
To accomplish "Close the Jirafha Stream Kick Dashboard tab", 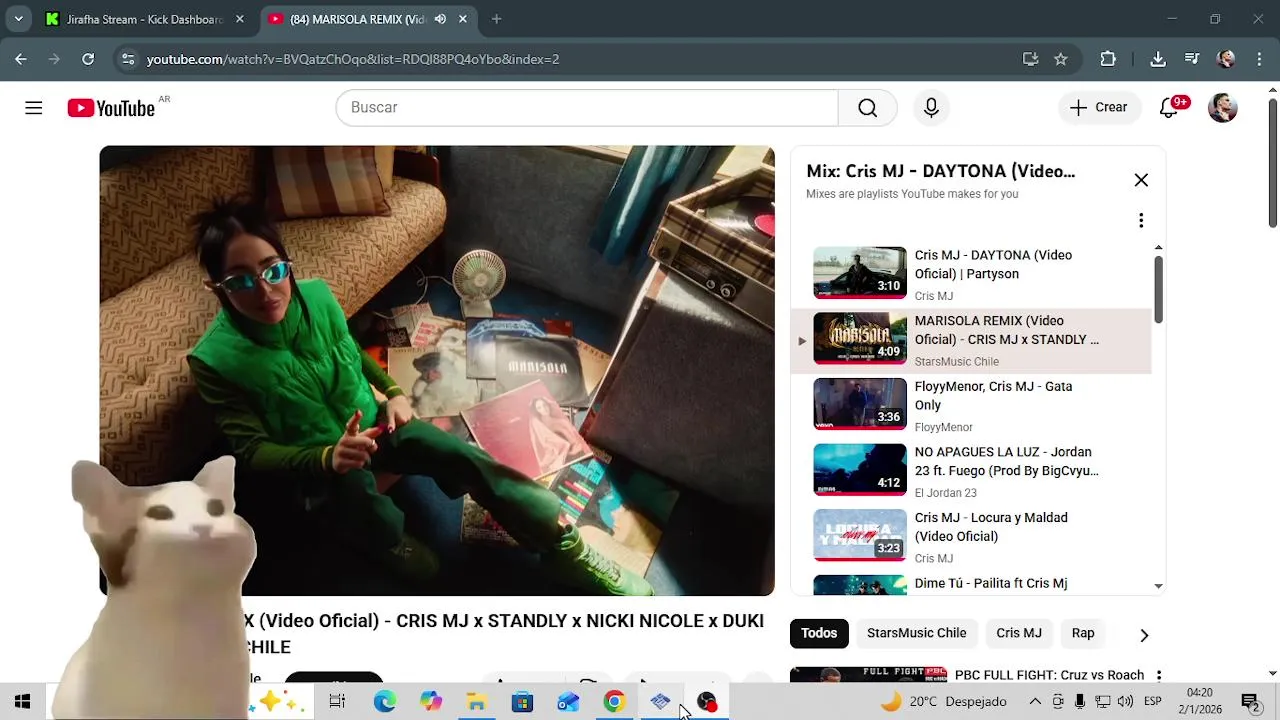I will pos(239,19).
